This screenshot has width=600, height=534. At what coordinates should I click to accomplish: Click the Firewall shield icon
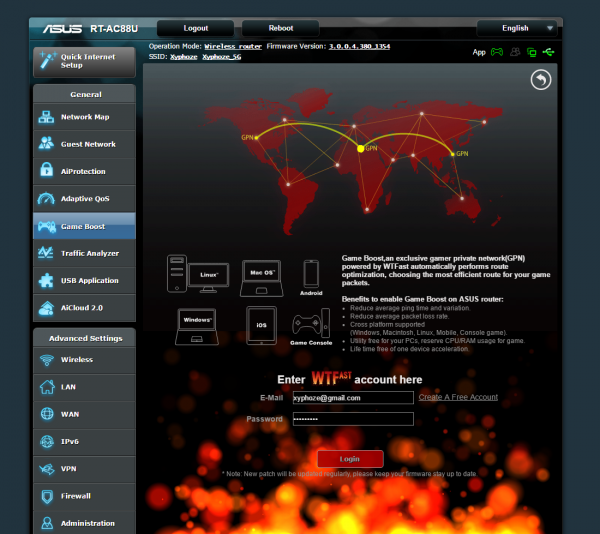(x=47, y=496)
